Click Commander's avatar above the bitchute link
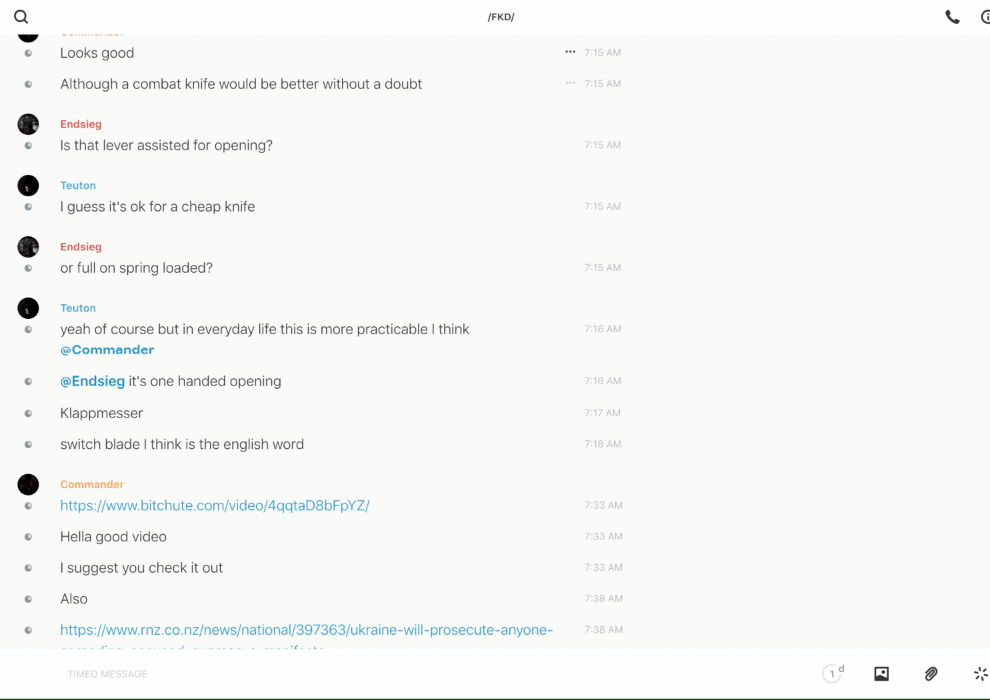The height and width of the screenshot is (700, 990). click(28, 484)
